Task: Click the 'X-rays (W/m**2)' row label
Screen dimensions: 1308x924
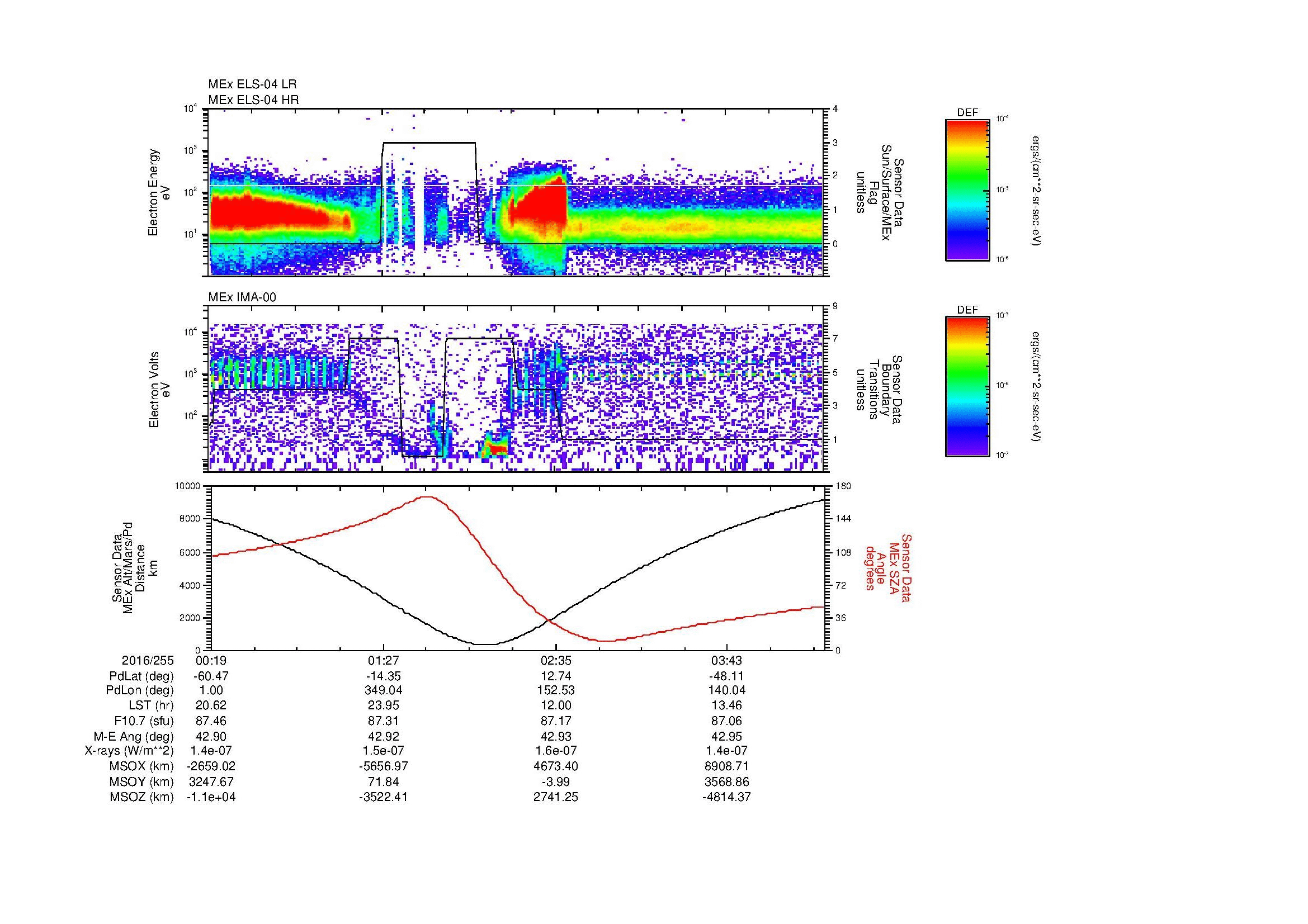Action: (129, 751)
